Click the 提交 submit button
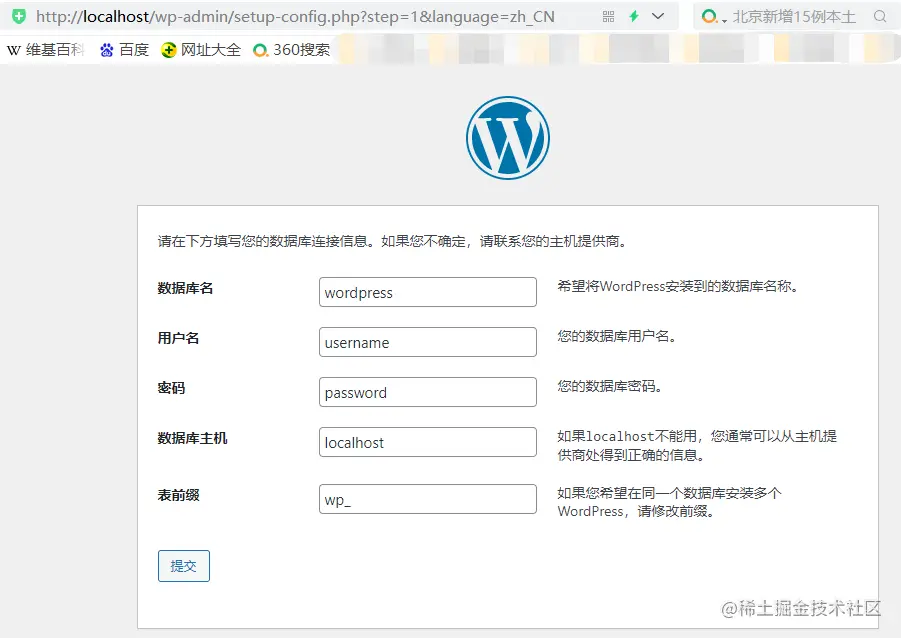The height and width of the screenshot is (638, 901). pos(184,566)
